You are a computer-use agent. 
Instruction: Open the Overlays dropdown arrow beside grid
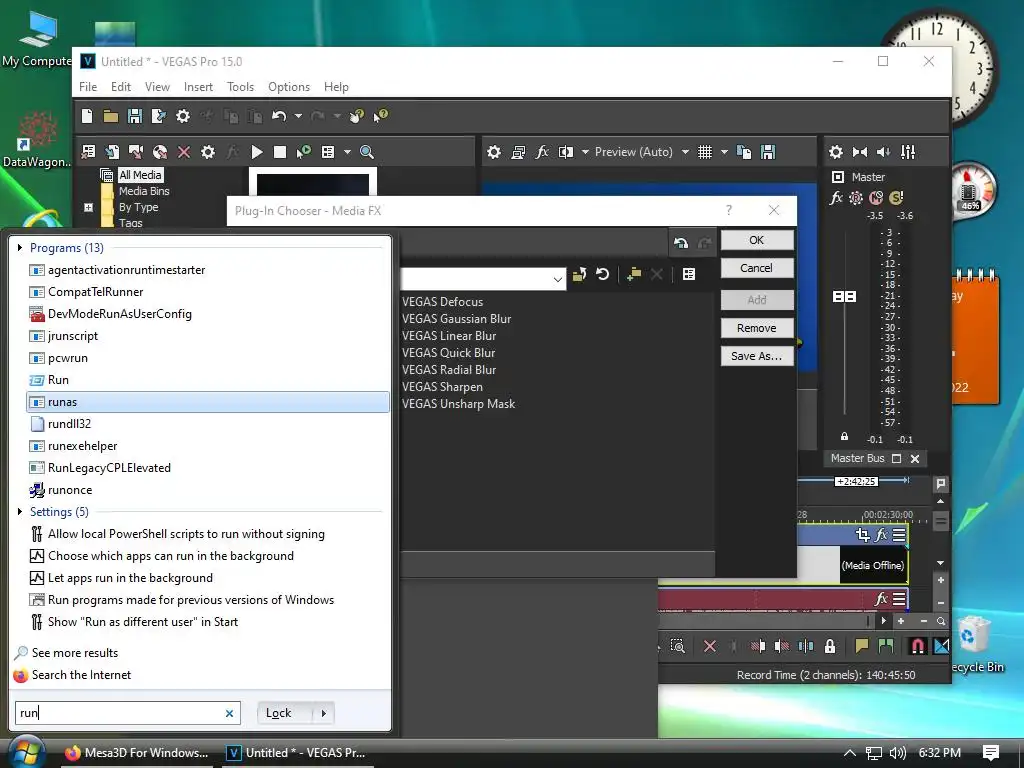pyautogui.click(x=724, y=152)
